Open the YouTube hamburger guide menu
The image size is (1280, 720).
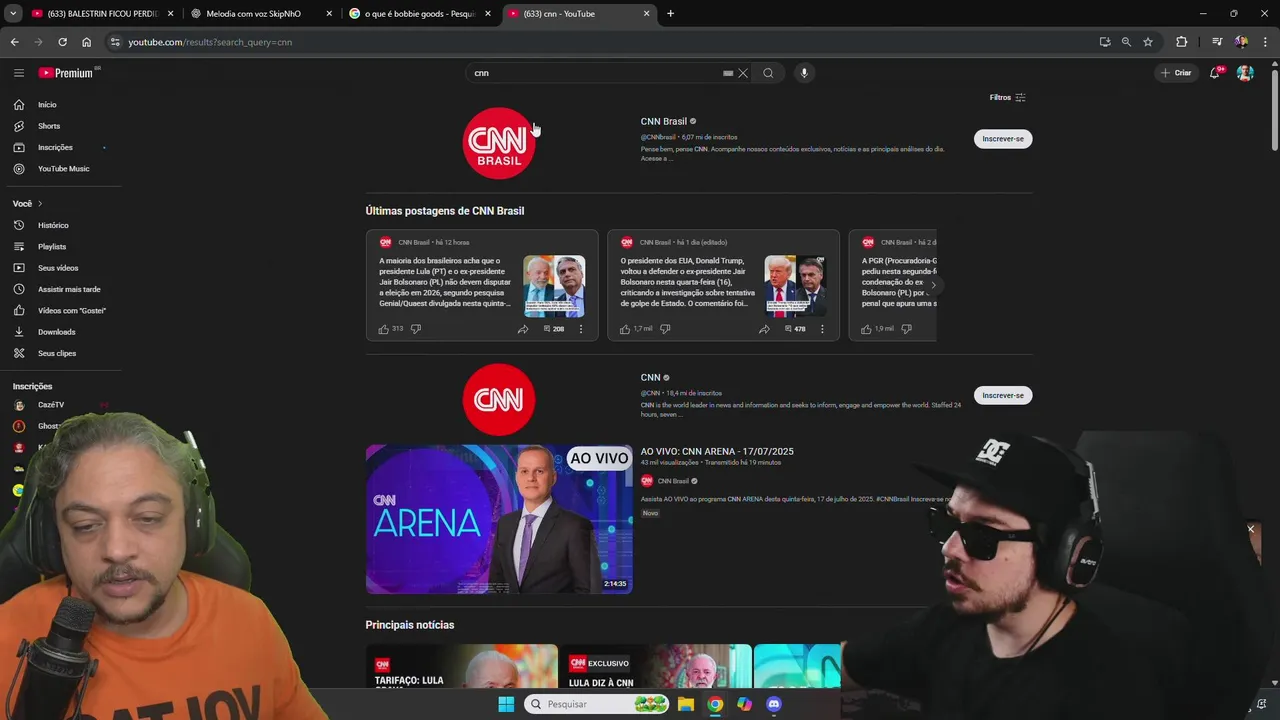point(18,73)
